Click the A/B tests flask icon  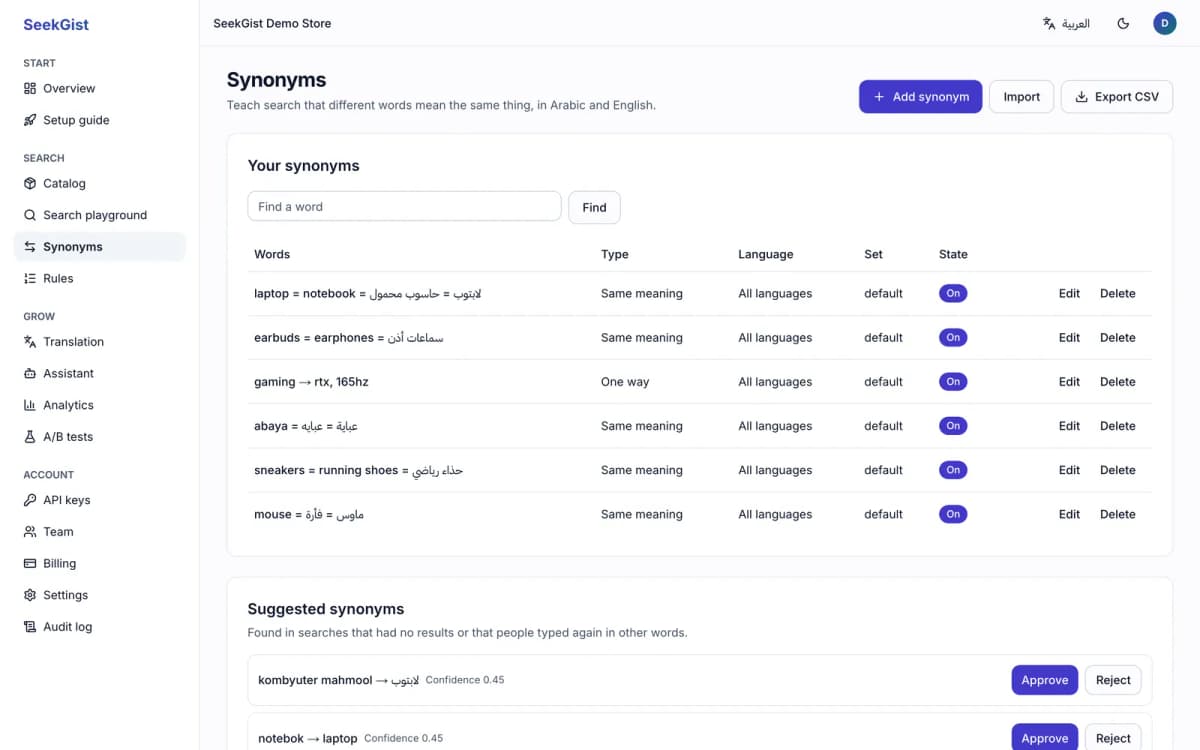tap(30, 437)
